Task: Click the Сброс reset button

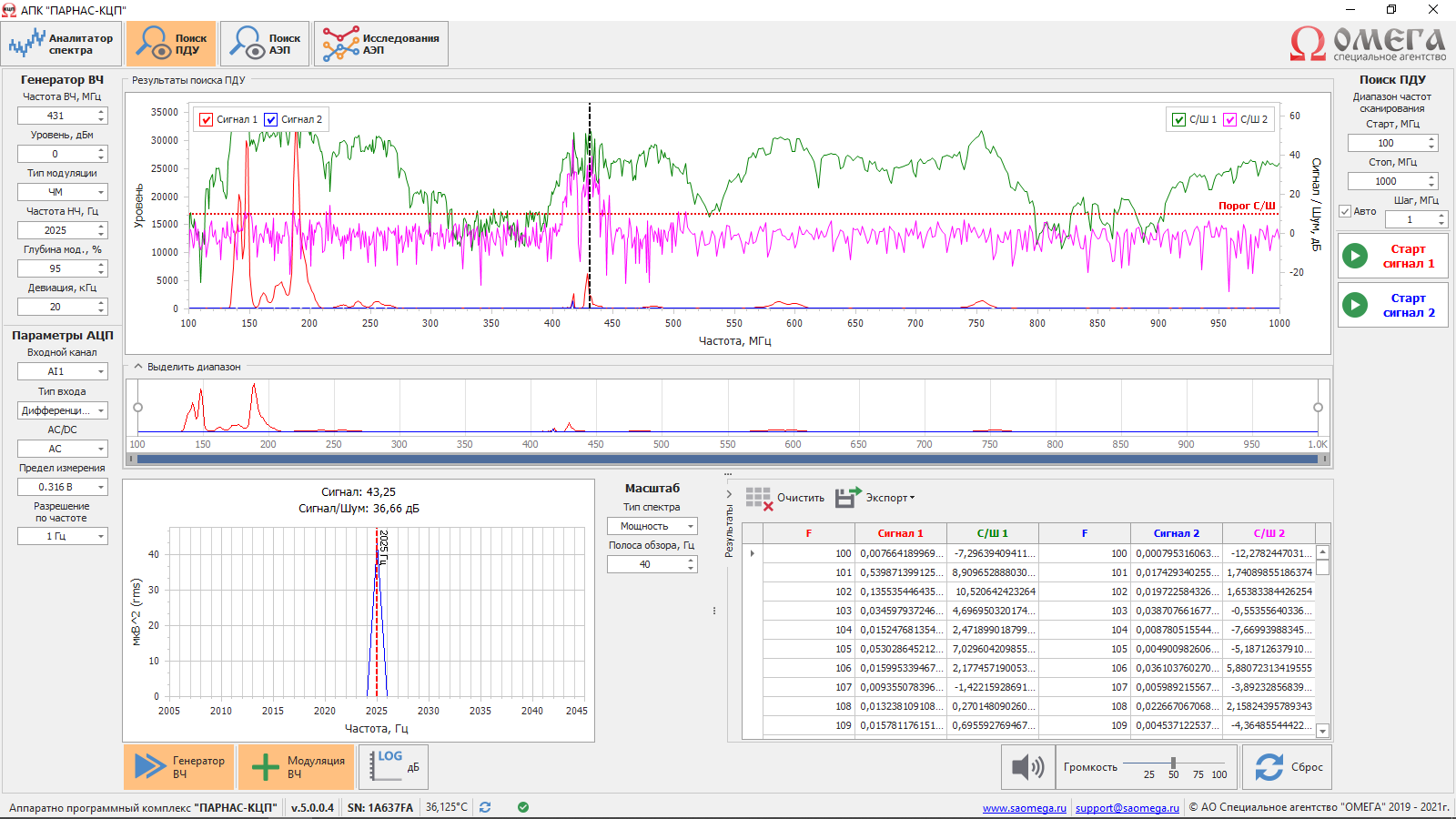Action: point(1287,767)
